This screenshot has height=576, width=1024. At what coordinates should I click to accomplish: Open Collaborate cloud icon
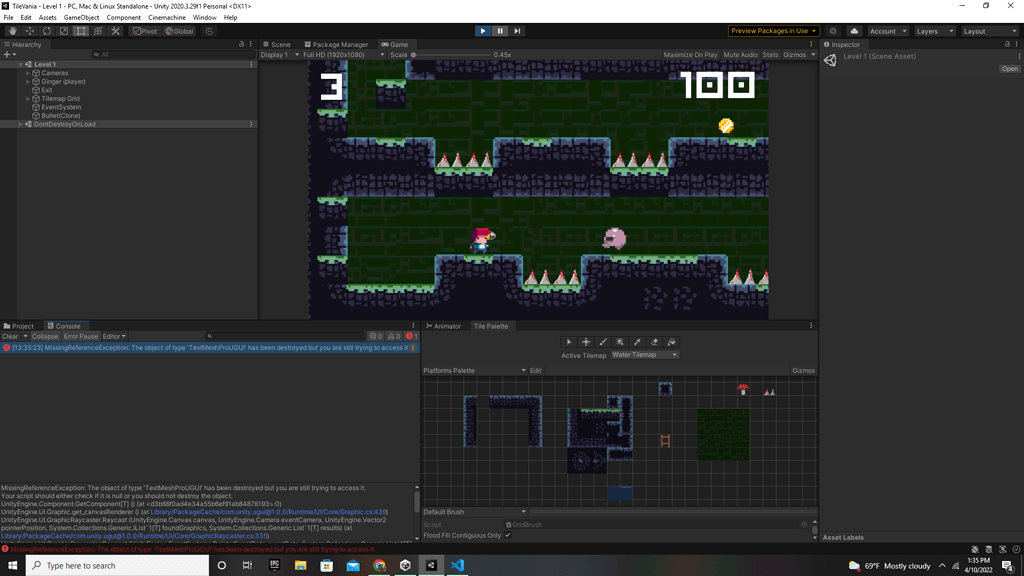pos(854,31)
